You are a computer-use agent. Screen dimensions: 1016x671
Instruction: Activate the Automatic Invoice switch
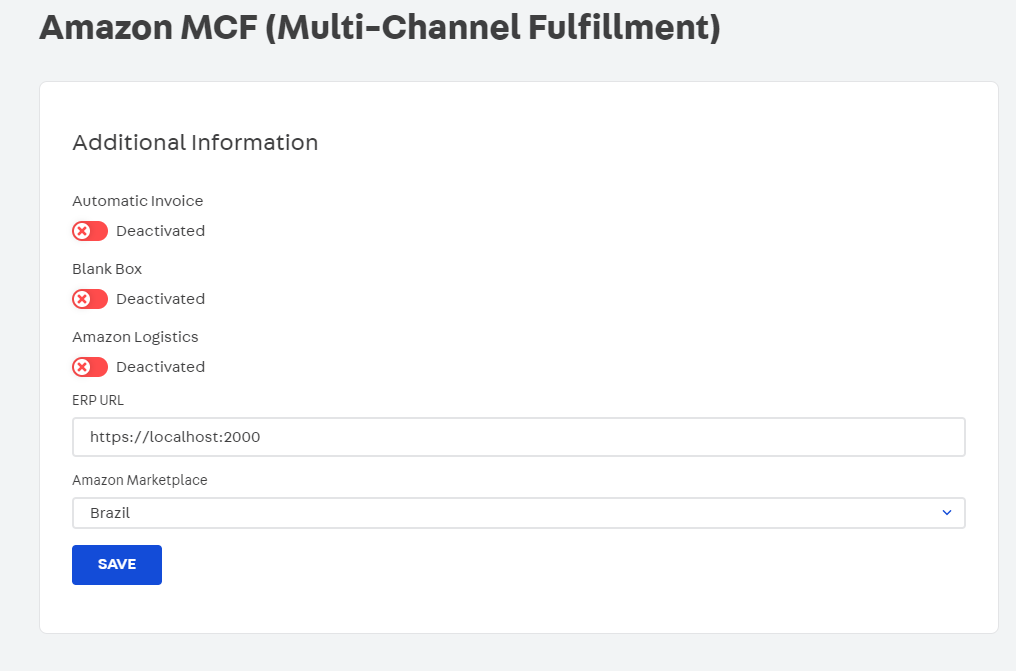pyautogui.click(x=90, y=231)
